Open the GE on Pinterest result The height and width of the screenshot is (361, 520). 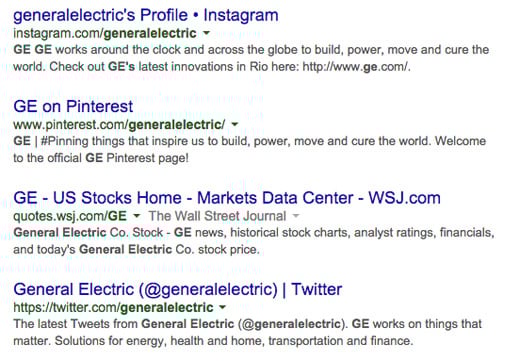[x=73, y=106]
